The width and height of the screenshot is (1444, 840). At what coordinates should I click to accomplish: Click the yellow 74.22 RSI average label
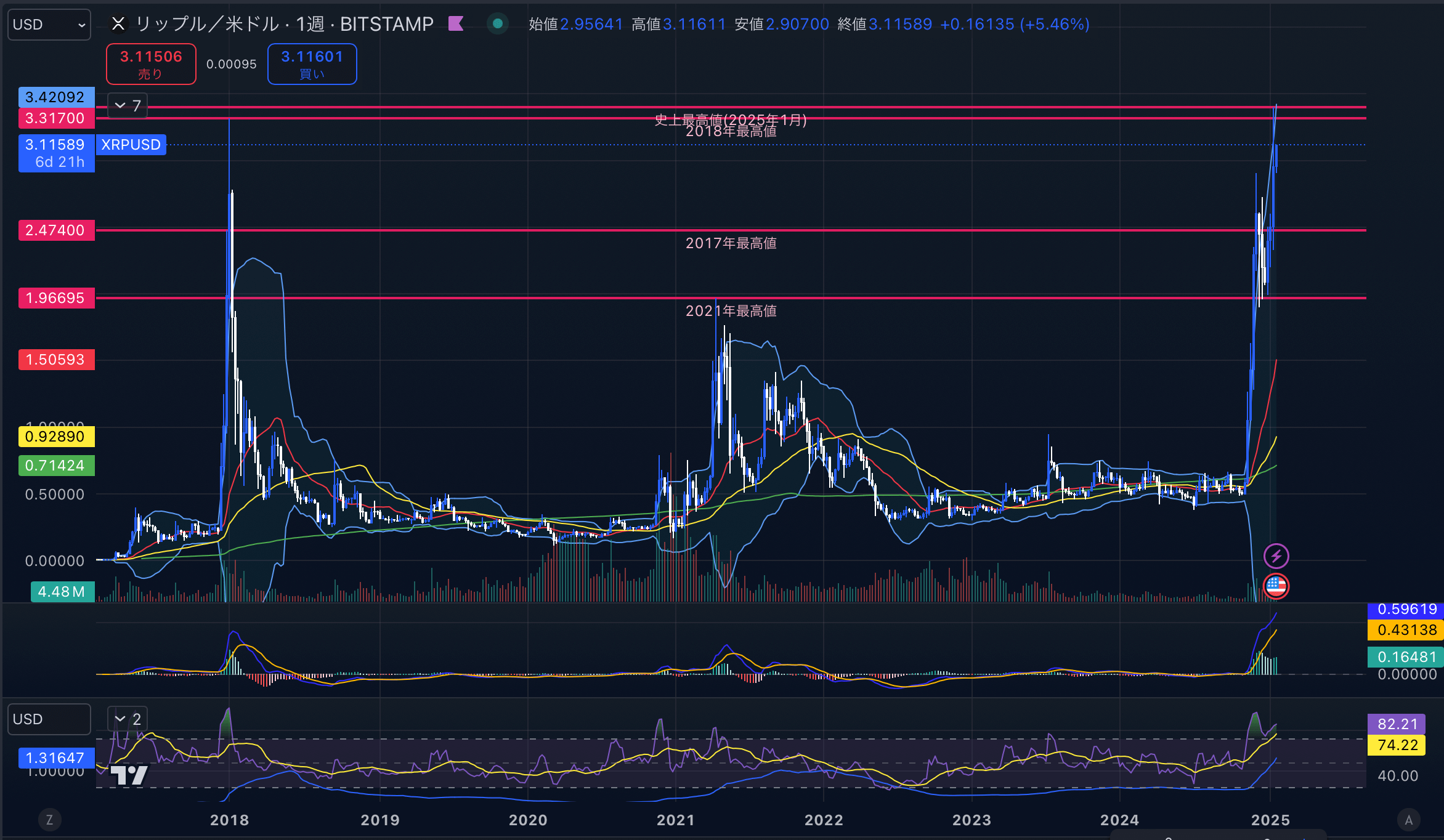pyautogui.click(x=1398, y=745)
